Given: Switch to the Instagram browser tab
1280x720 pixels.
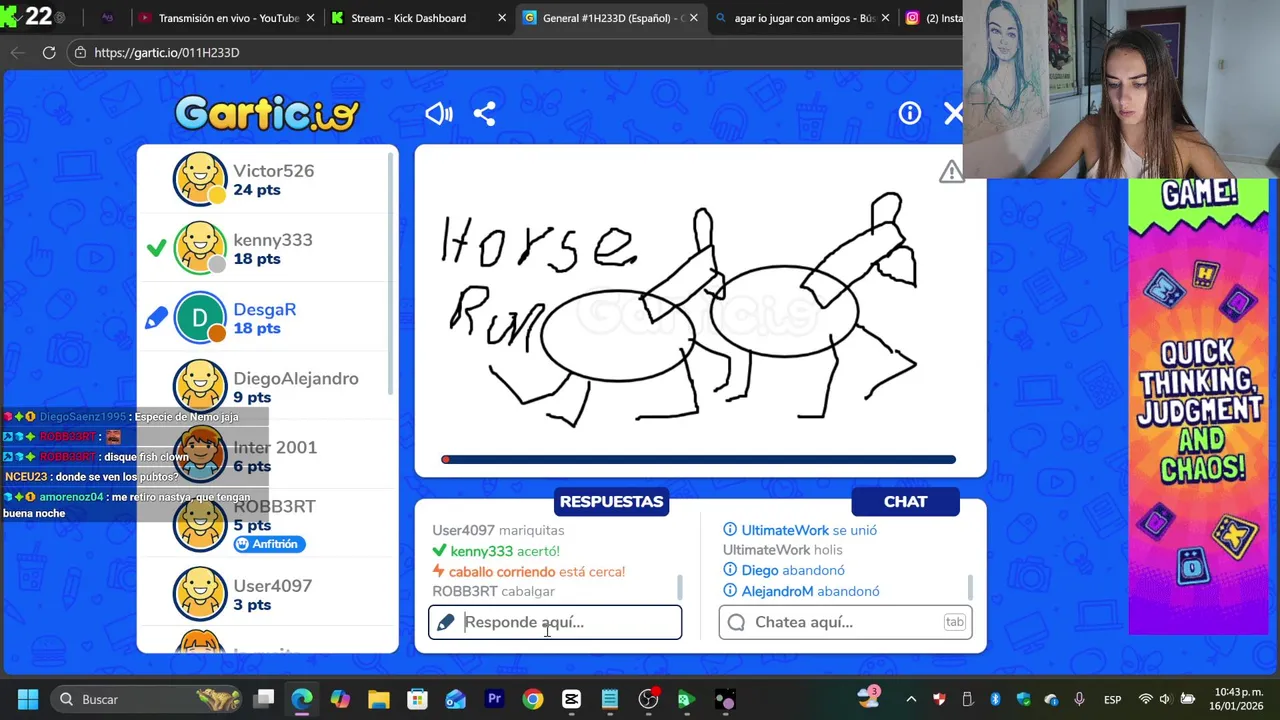Looking at the screenshot, I should [x=933, y=18].
